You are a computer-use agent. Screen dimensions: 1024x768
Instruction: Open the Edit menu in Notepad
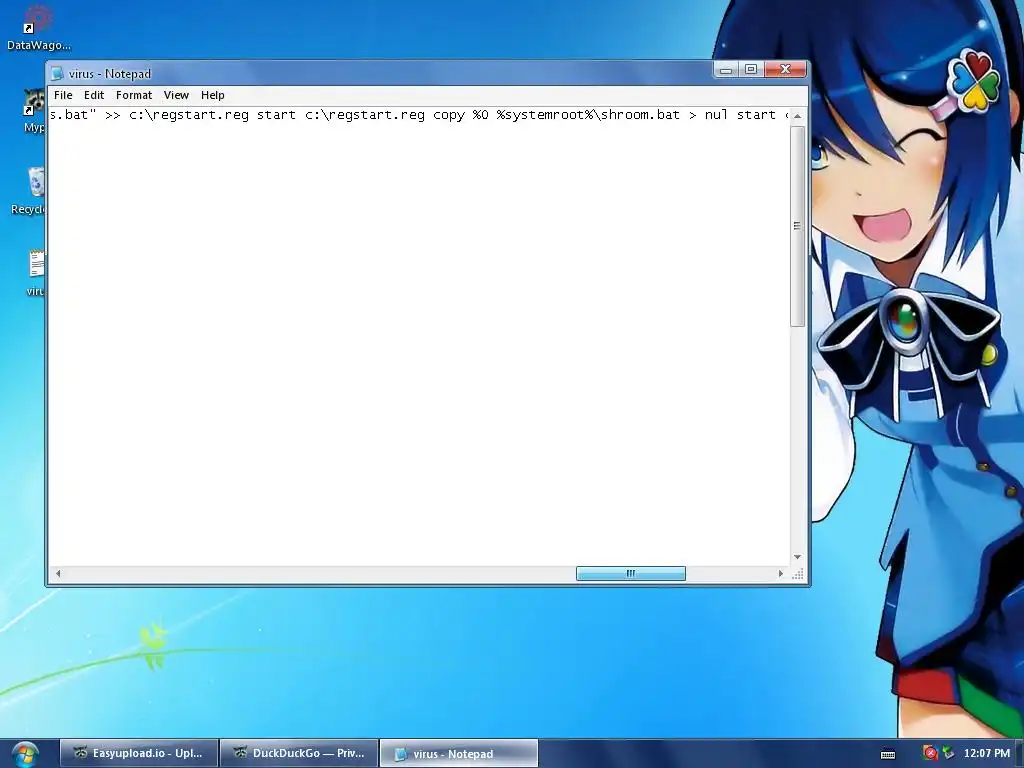94,95
